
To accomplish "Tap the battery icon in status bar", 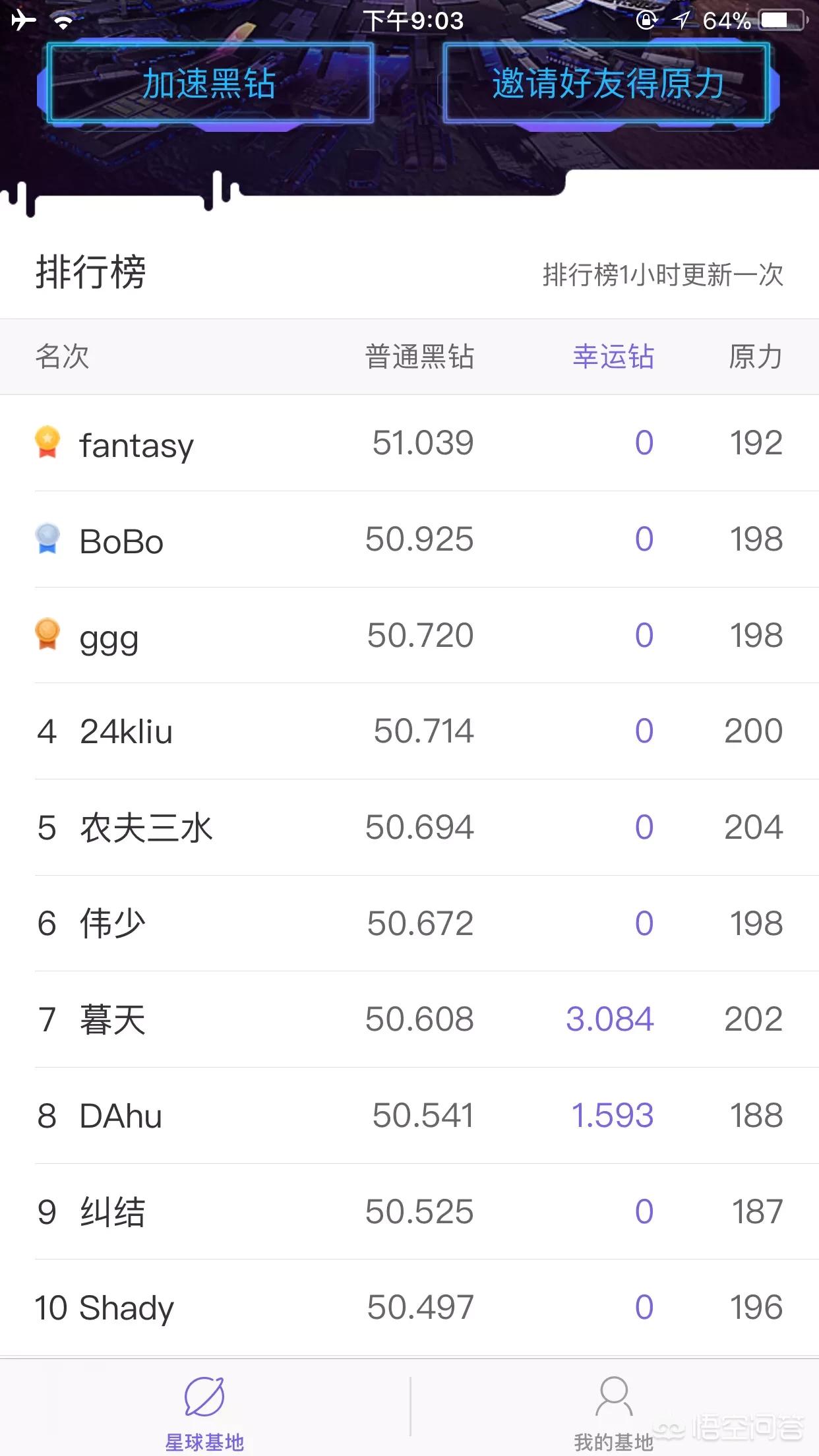I will (782, 20).
